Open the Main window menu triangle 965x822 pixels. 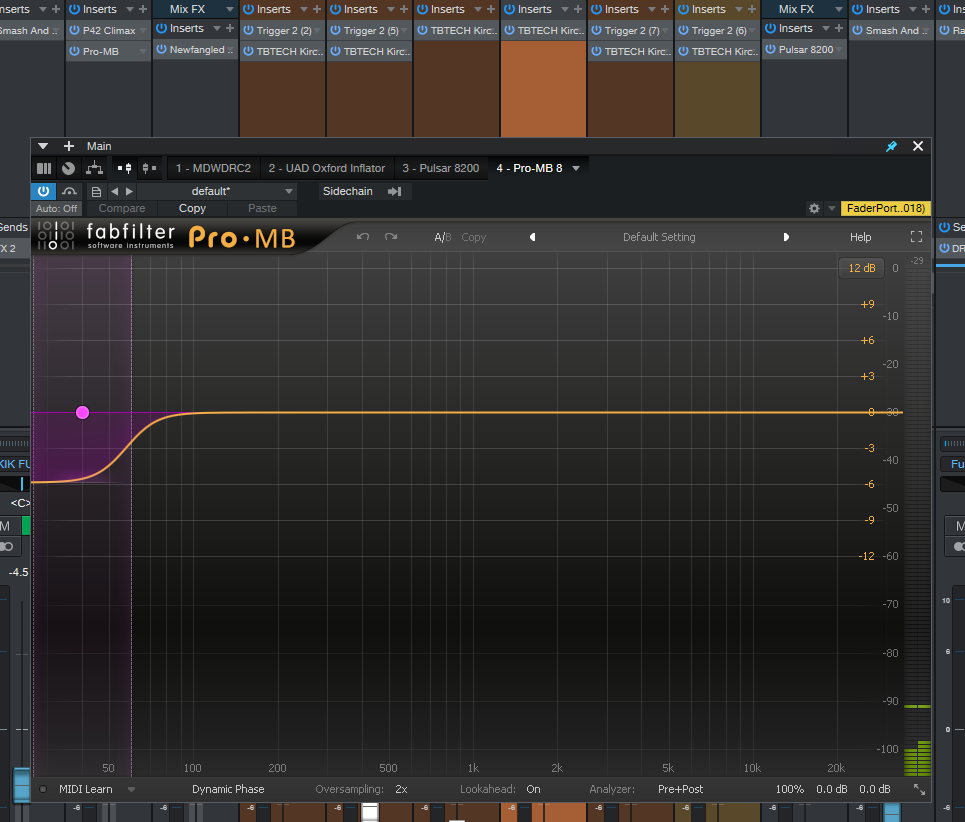pos(42,146)
